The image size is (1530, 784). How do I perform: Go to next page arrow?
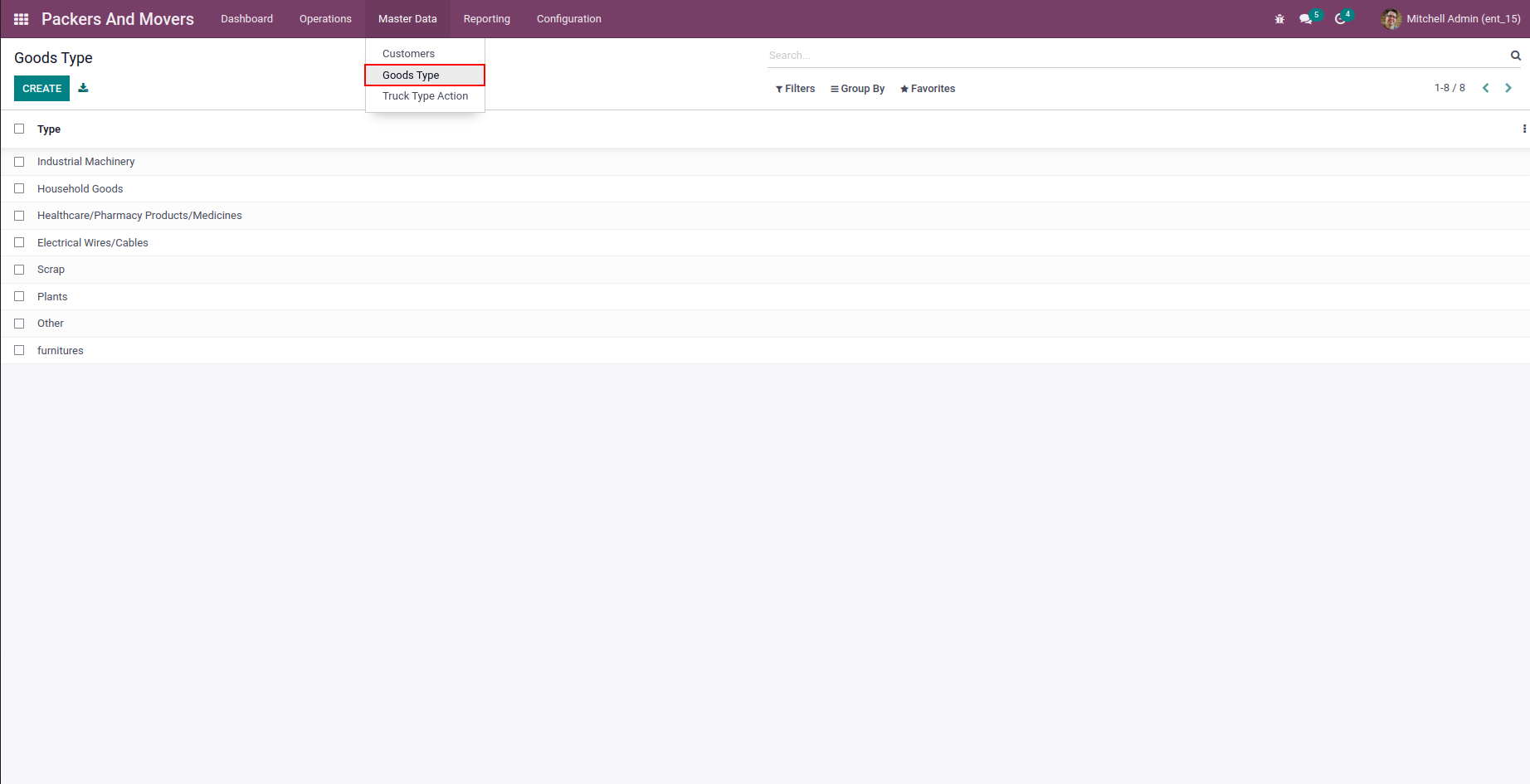tap(1508, 88)
